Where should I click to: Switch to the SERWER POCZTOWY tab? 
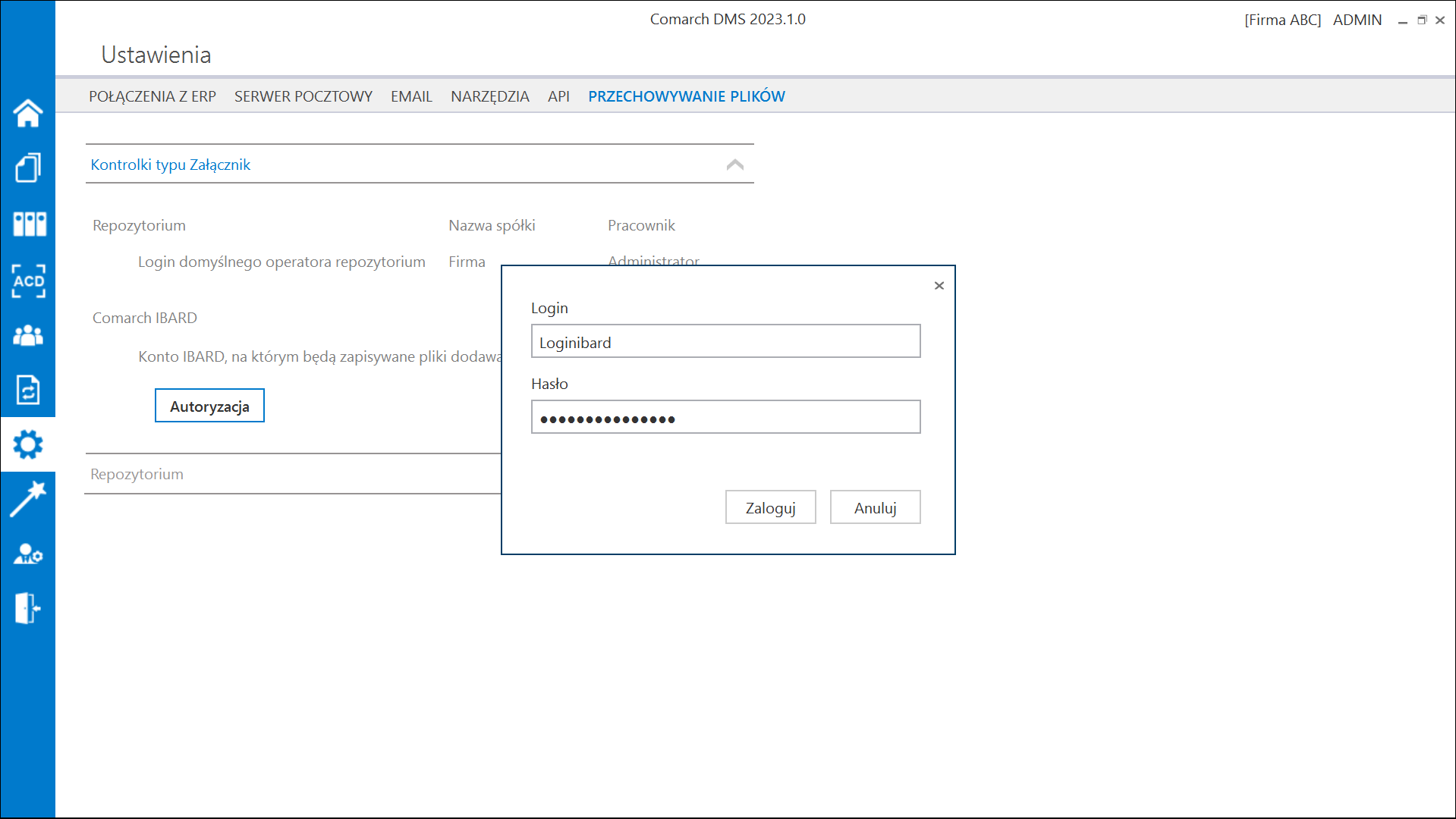pyautogui.click(x=303, y=96)
